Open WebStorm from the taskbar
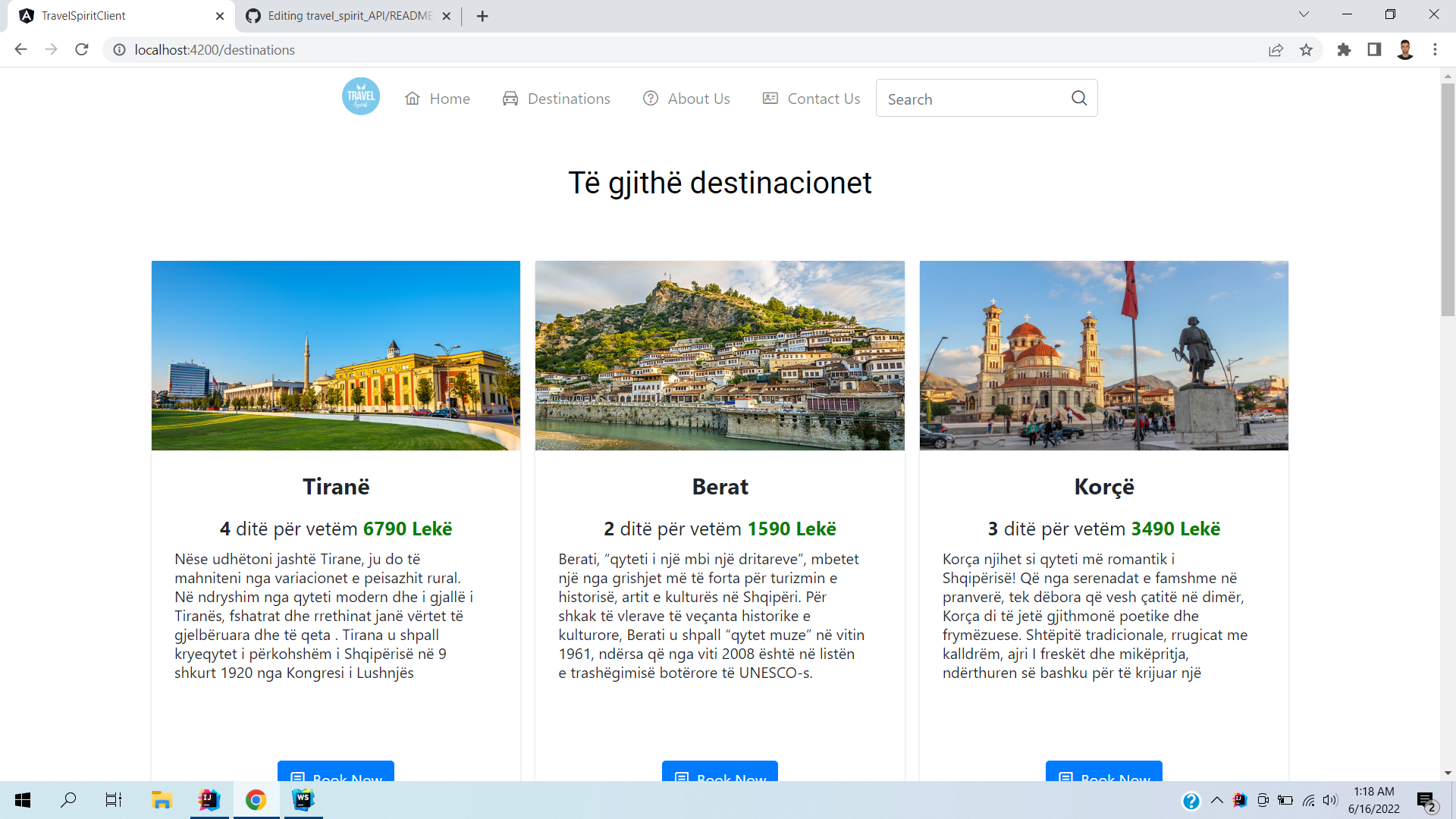This screenshot has height=819, width=1456. pos(303,800)
